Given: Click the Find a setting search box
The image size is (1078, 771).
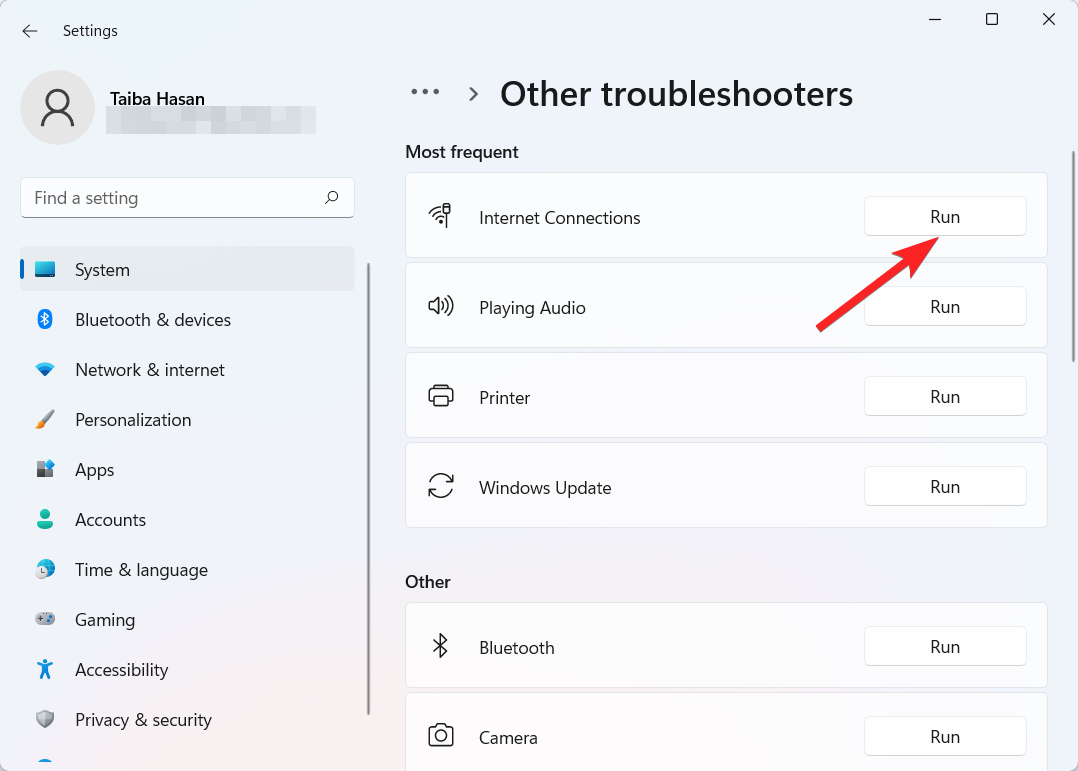Looking at the screenshot, I should (x=170, y=198).
